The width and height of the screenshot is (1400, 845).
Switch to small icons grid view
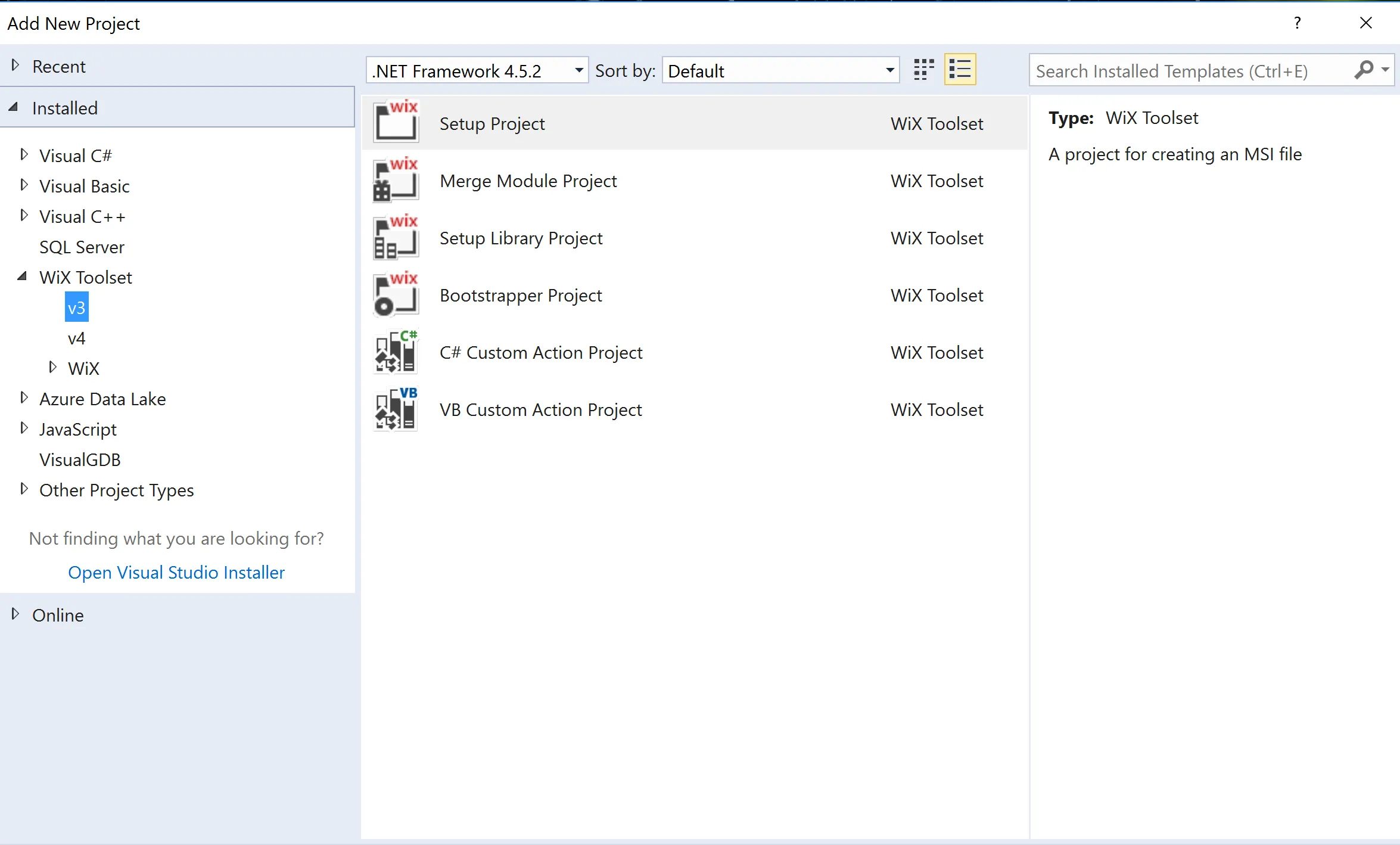(x=923, y=70)
